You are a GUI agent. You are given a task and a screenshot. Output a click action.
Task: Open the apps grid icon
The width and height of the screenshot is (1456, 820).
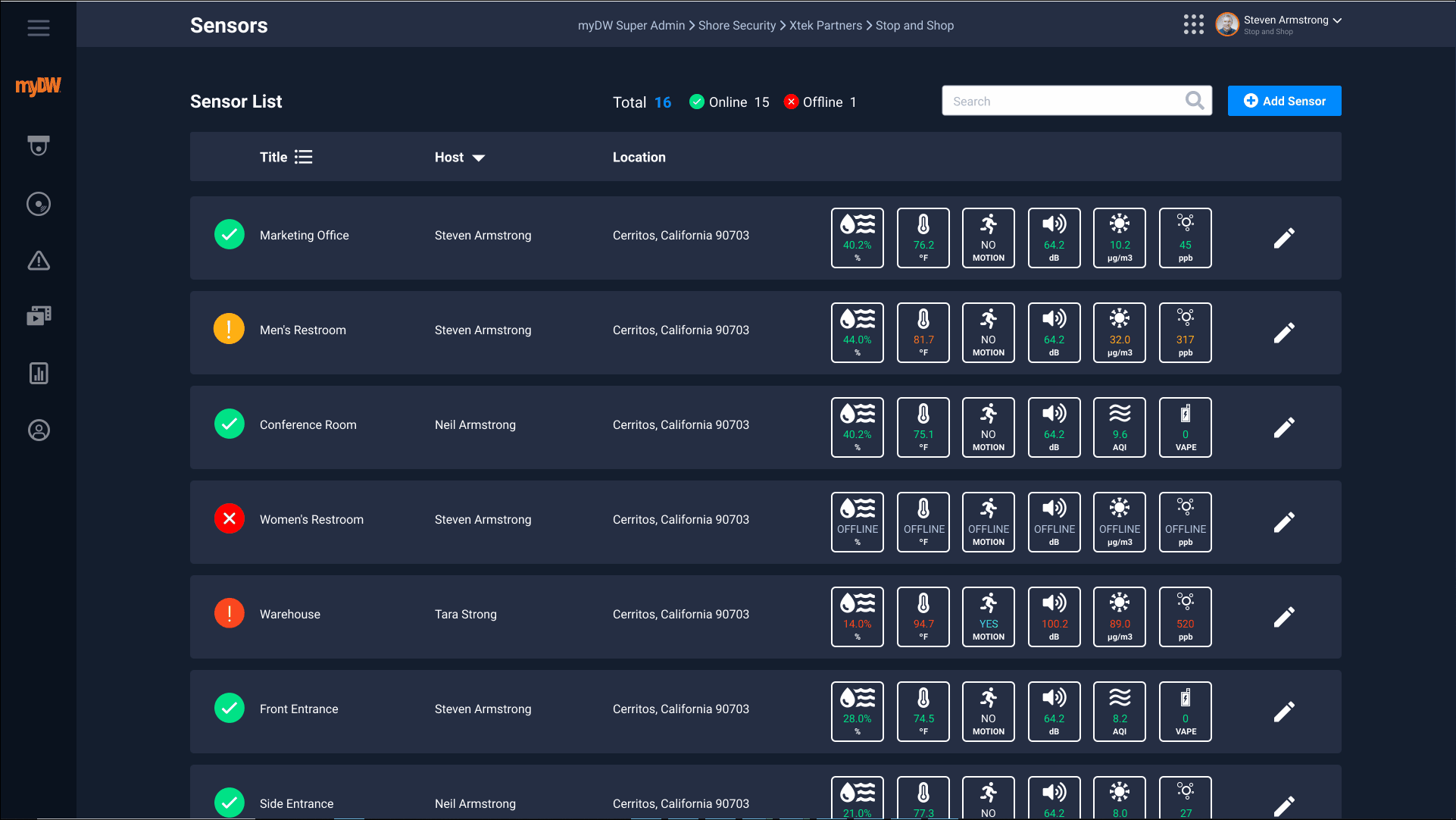pos(1193,24)
